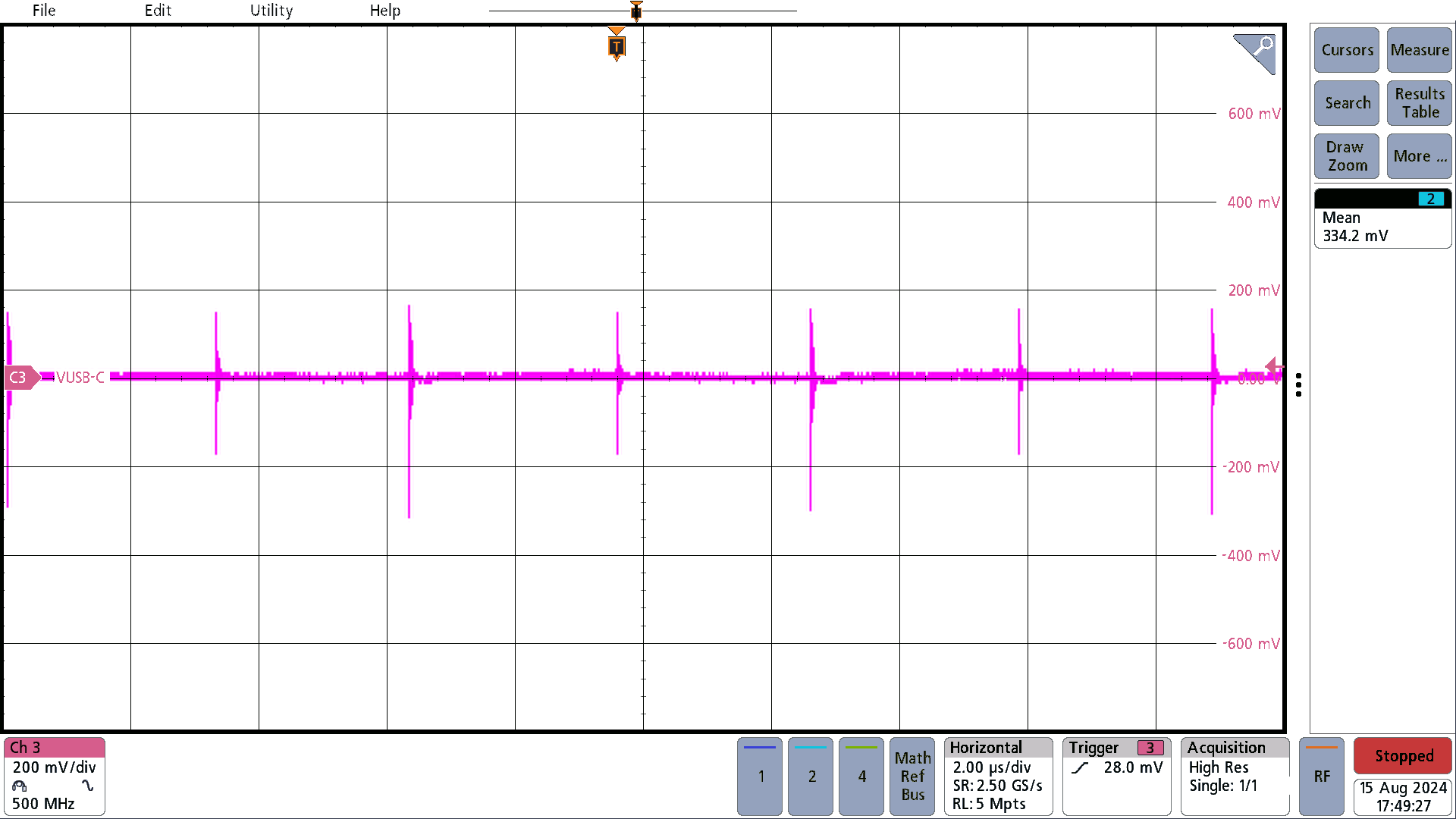
Task: Select the trigger position T marker
Action: (x=617, y=46)
